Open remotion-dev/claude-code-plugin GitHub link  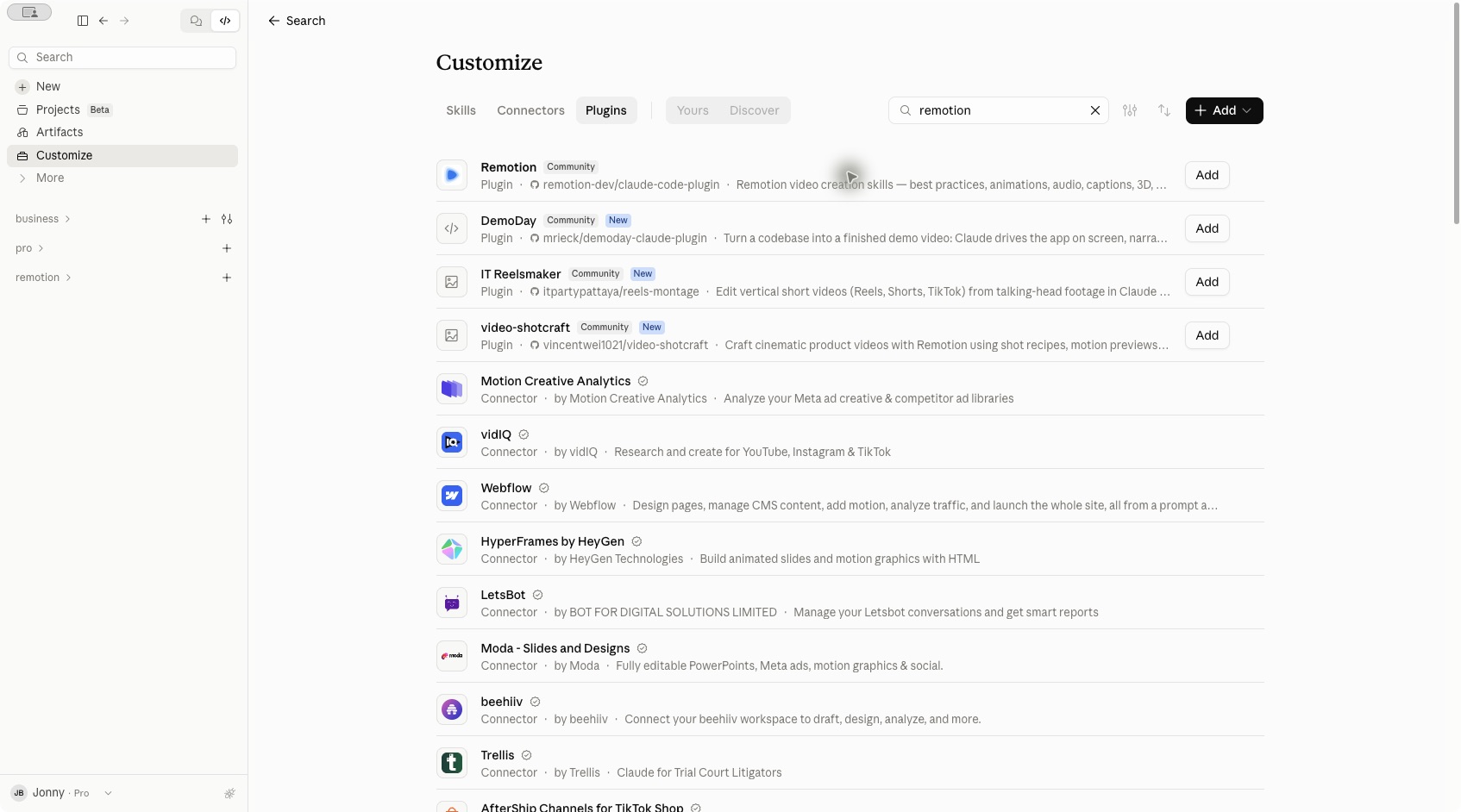tap(624, 184)
